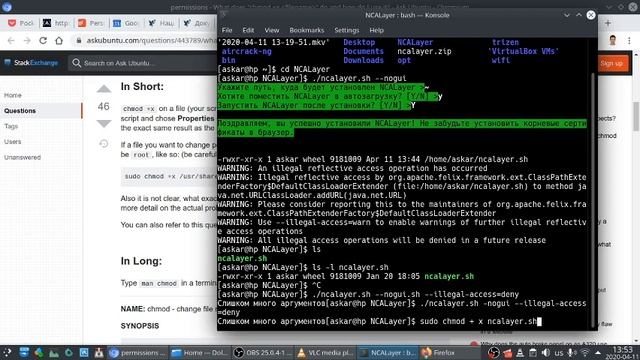The width and height of the screenshot is (640, 360).
Task: Open the volume tray icon
Action: pos(546,353)
